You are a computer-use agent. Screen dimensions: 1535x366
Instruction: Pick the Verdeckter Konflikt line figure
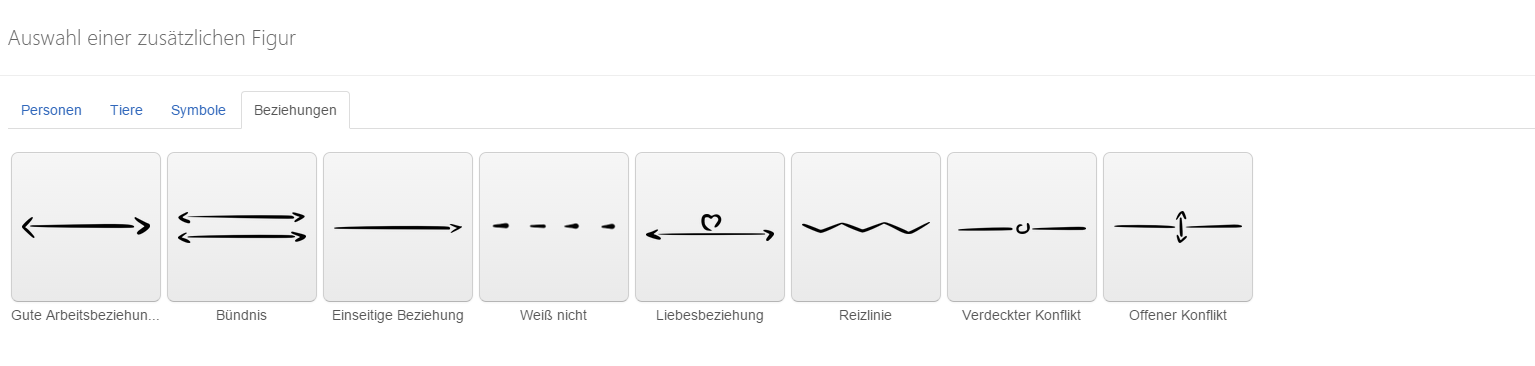[1022, 227]
